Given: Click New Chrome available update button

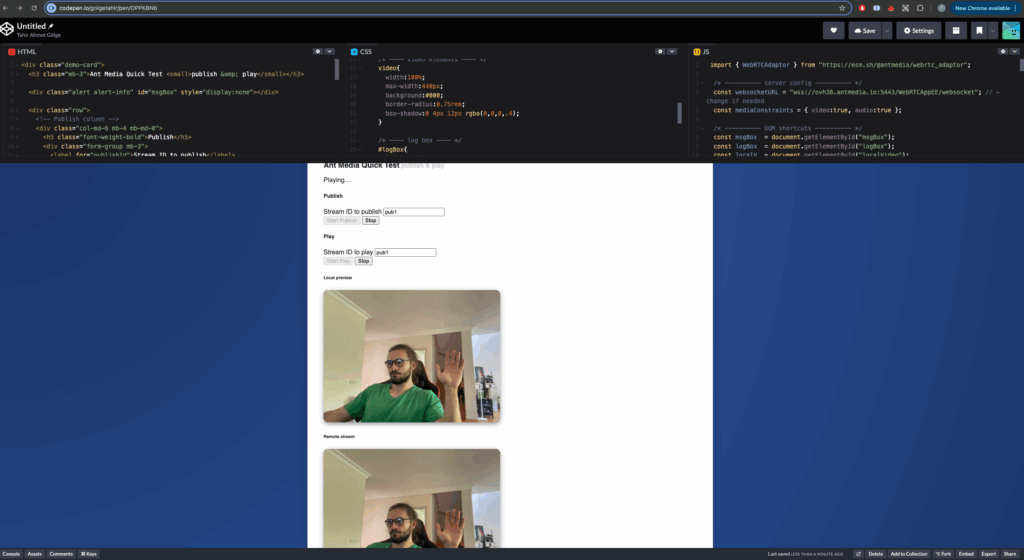Looking at the screenshot, I should click(x=985, y=8).
